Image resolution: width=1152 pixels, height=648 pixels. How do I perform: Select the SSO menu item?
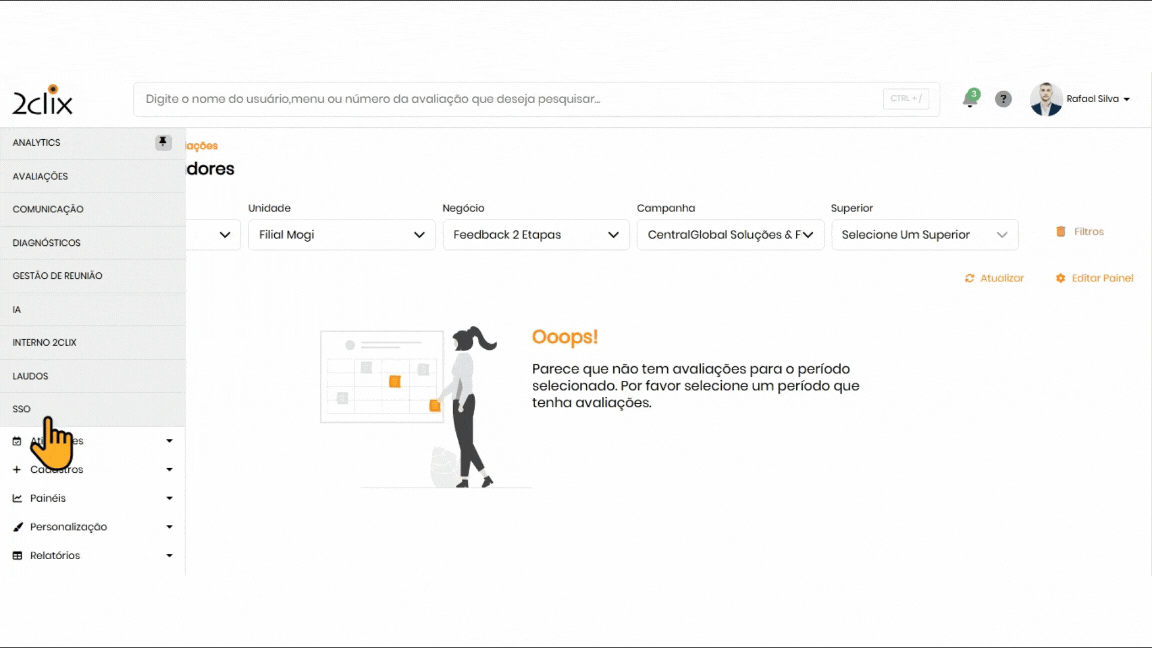(22, 409)
